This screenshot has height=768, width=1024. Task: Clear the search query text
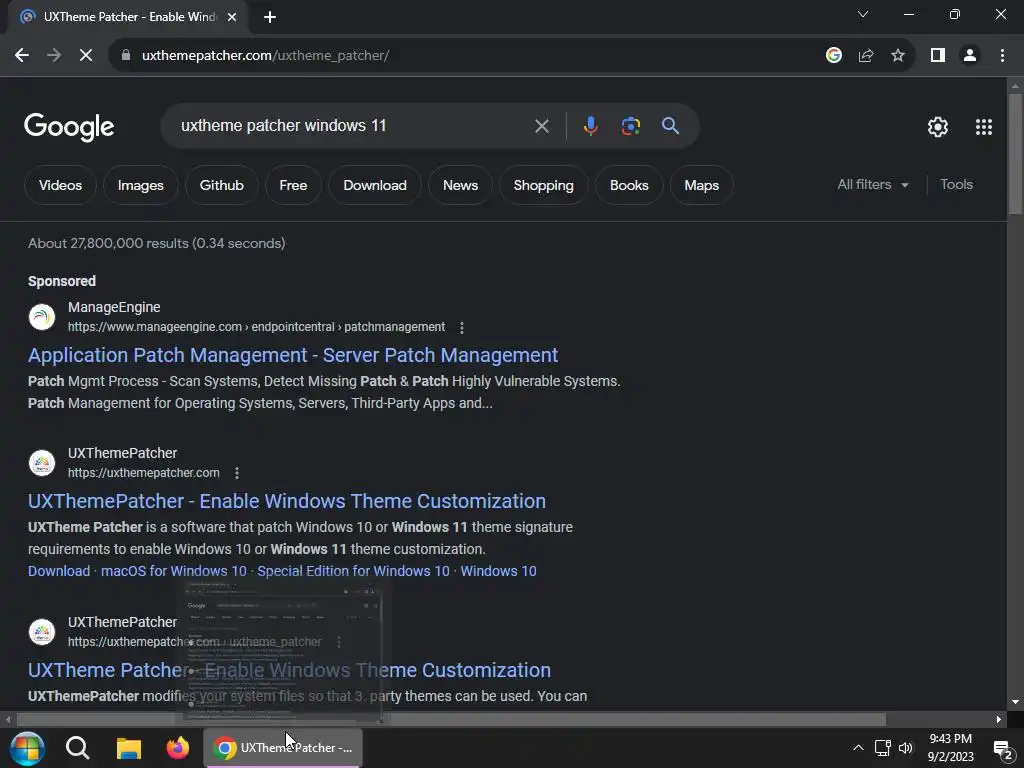click(x=541, y=126)
